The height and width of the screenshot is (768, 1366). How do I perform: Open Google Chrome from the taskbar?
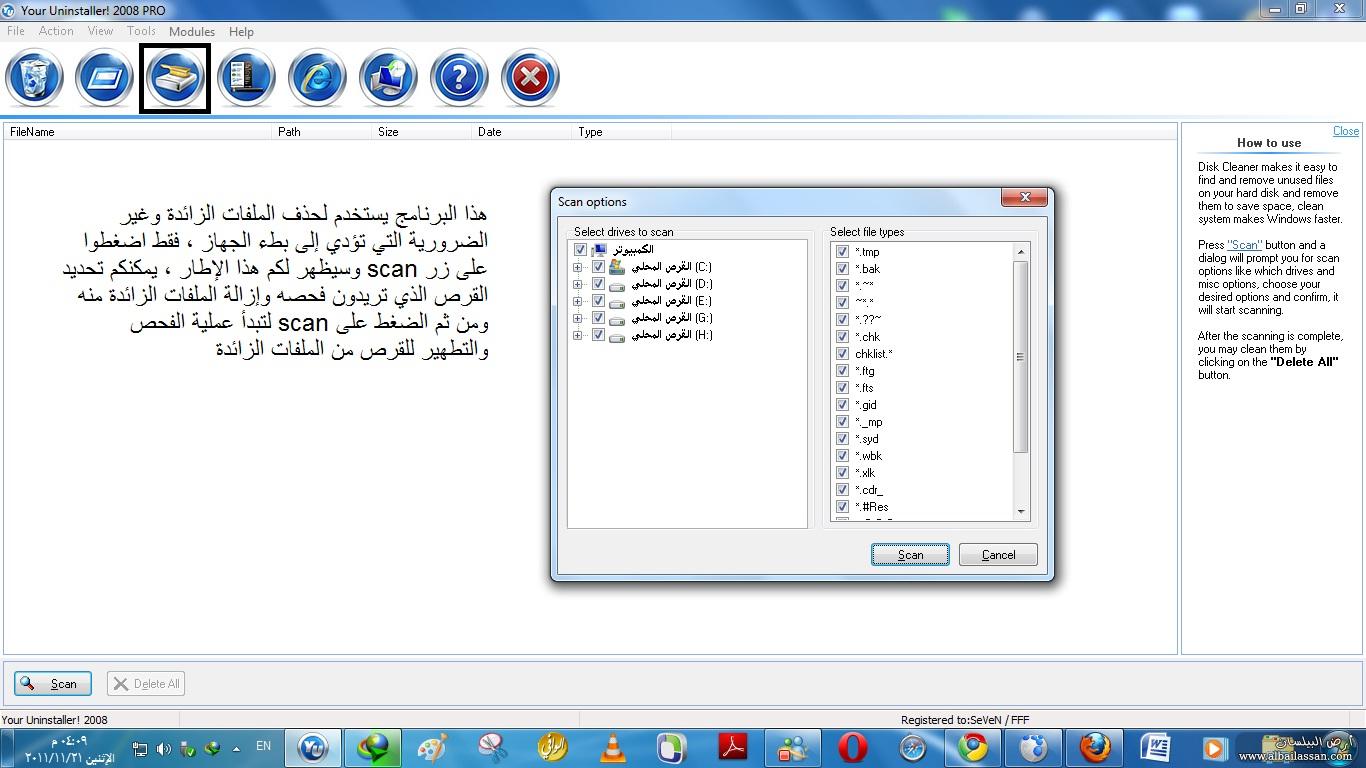(973, 748)
